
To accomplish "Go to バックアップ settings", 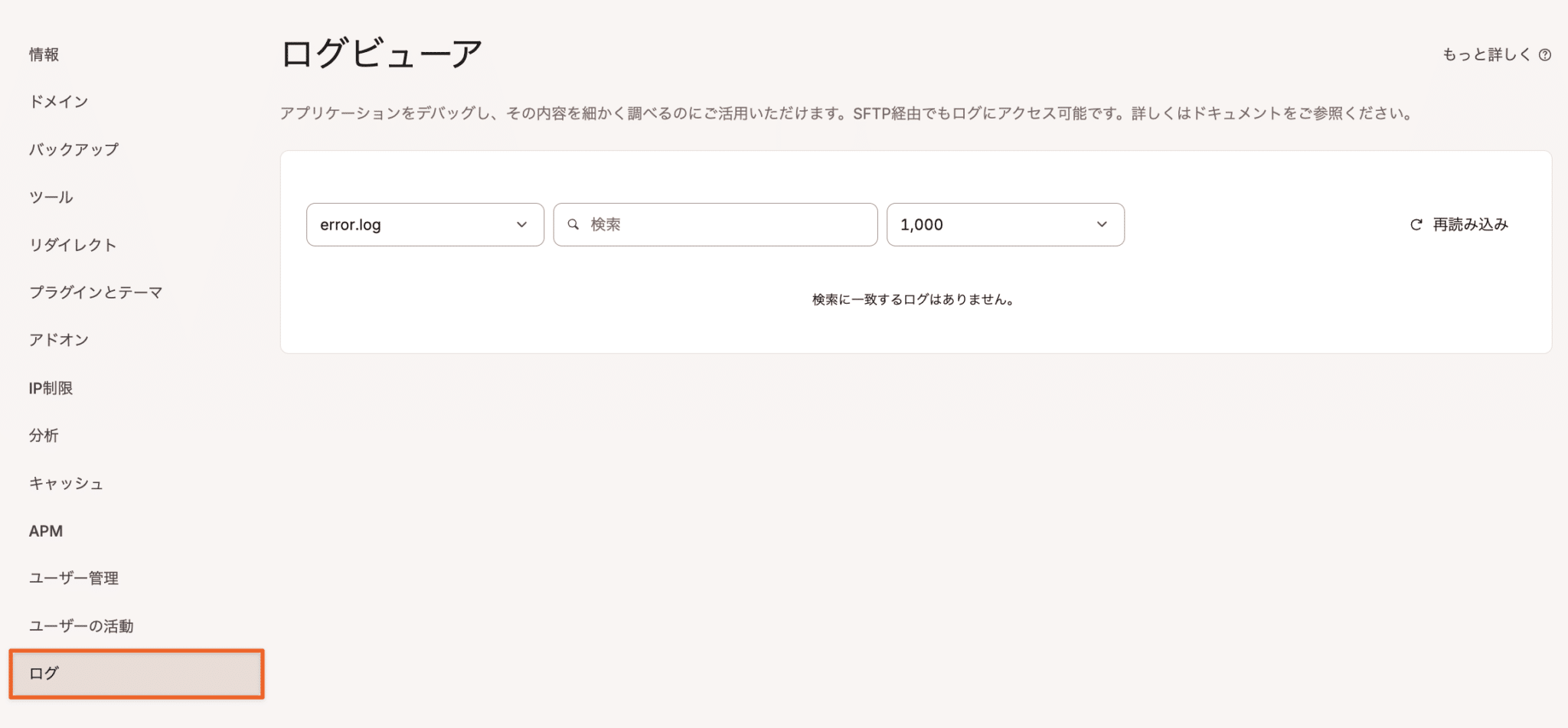I will point(73,149).
